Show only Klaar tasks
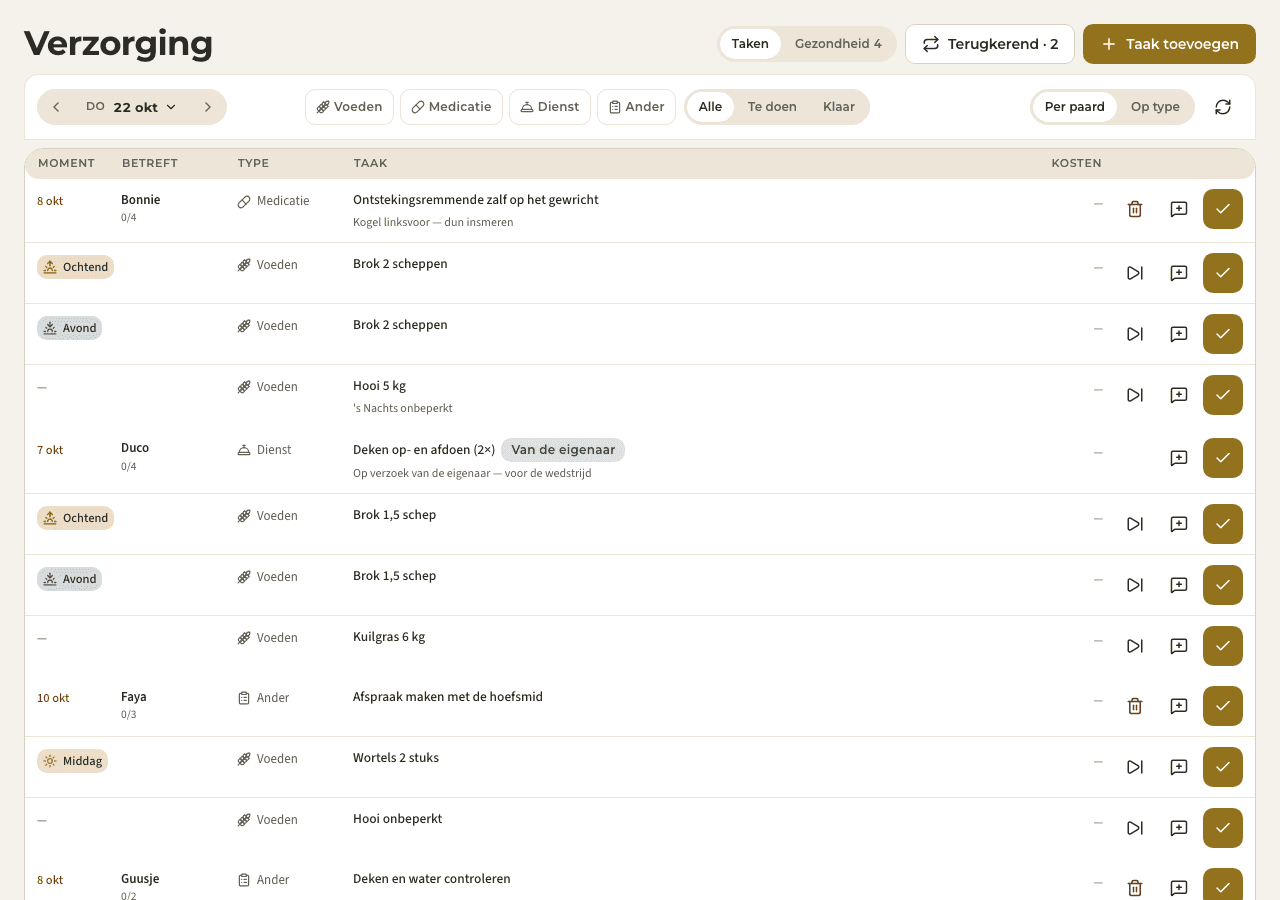Image resolution: width=1280 pixels, height=900 pixels. (839, 107)
